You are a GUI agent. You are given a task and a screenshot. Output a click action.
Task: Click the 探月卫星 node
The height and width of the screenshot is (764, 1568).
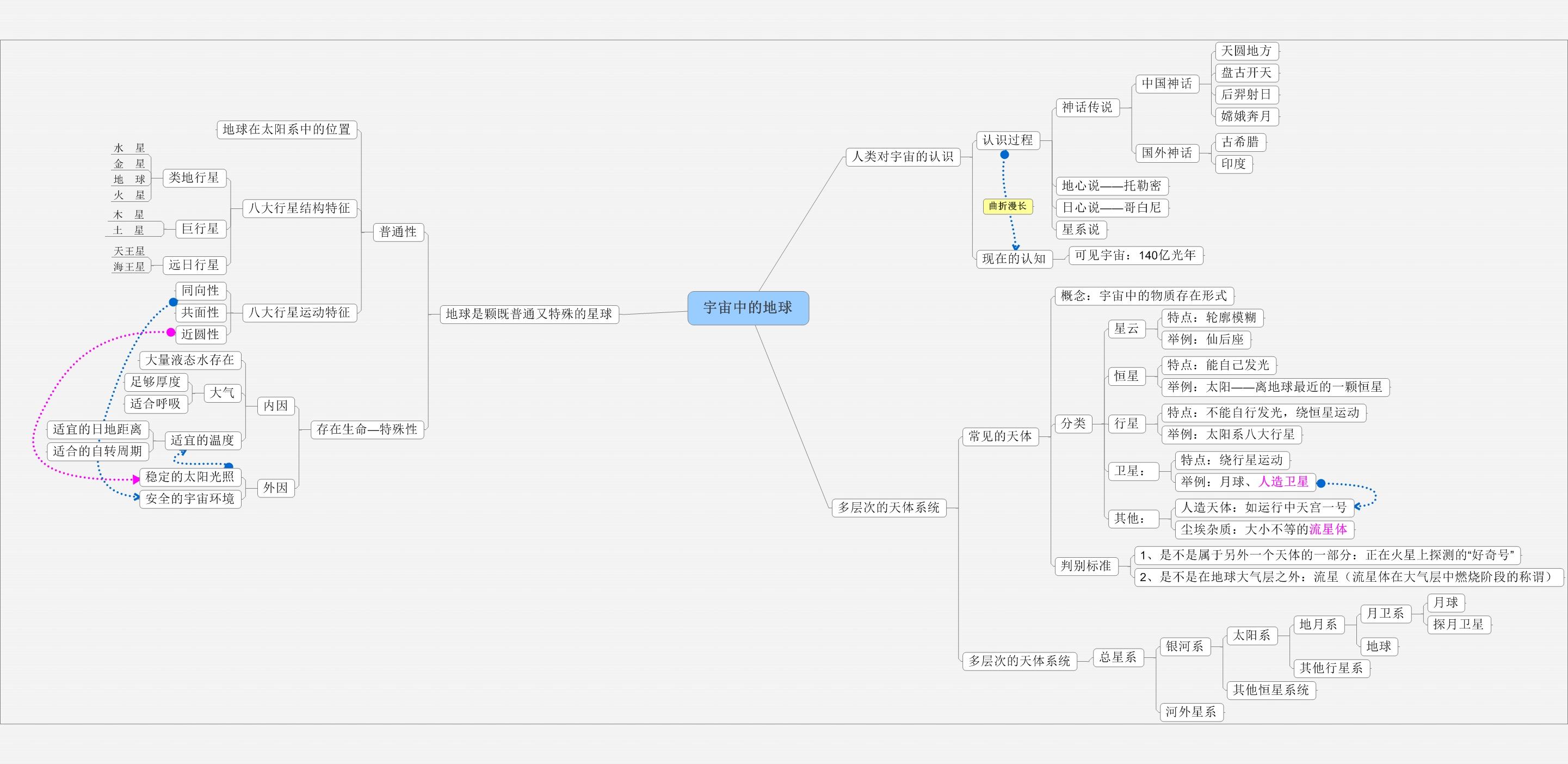click(1459, 625)
